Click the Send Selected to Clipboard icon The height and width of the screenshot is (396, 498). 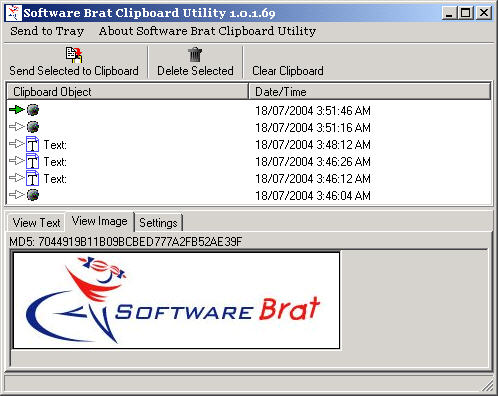point(74,55)
